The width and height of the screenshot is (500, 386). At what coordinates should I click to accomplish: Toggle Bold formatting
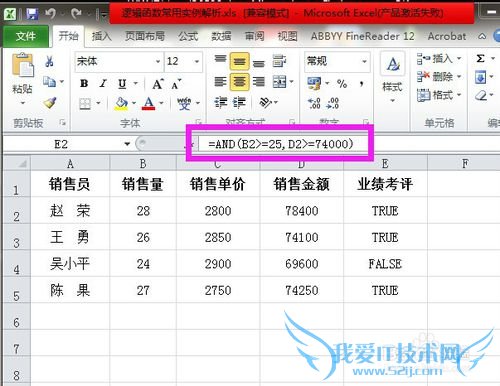[x=84, y=83]
